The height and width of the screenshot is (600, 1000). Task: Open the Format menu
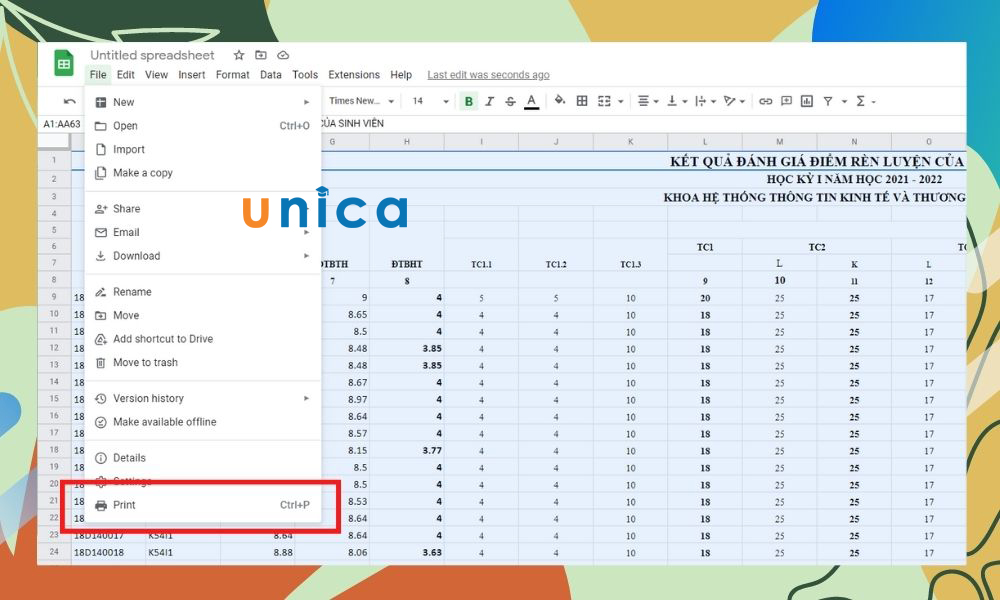click(232, 75)
